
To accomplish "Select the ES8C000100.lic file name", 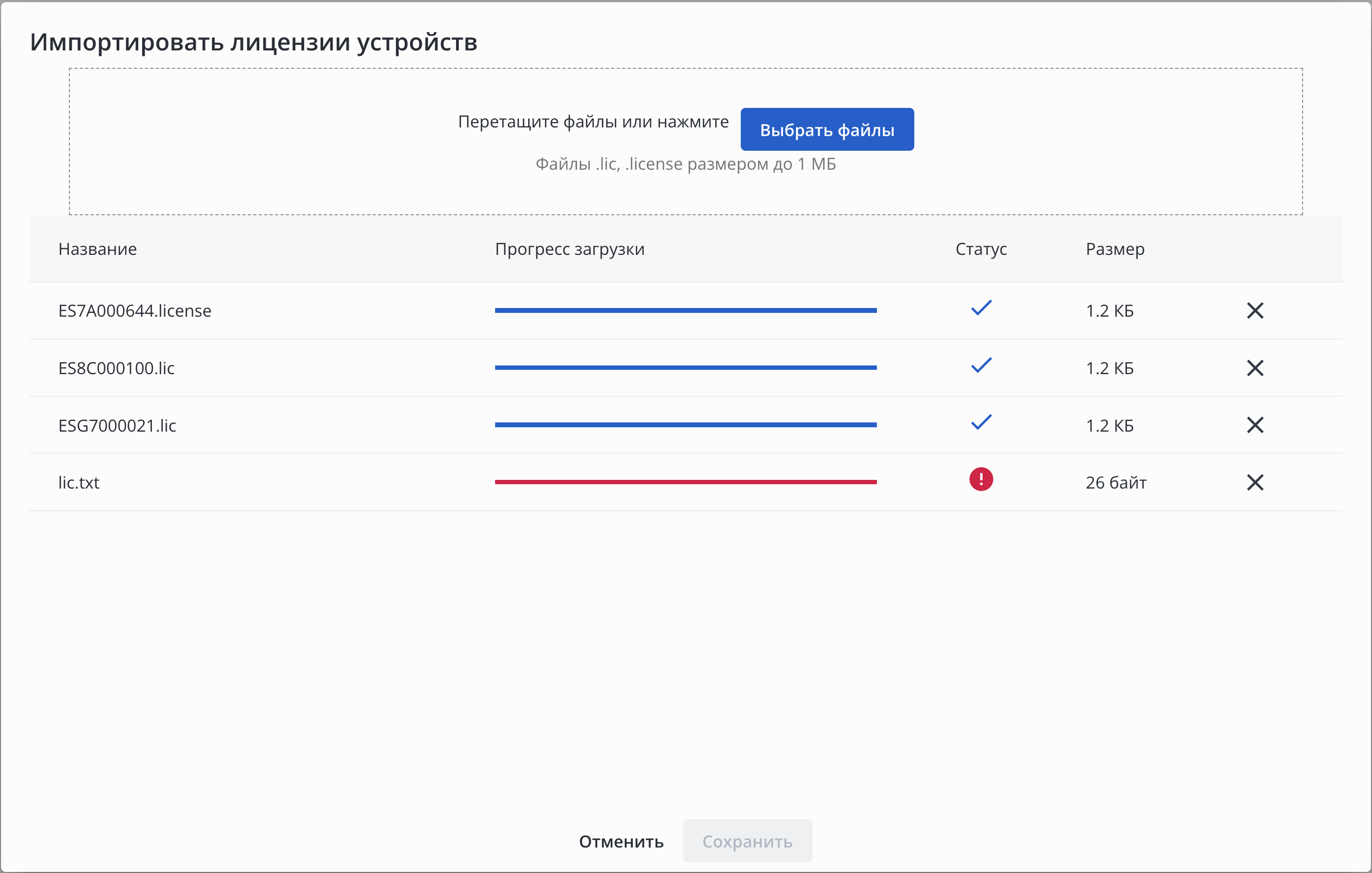I will point(116,368).
